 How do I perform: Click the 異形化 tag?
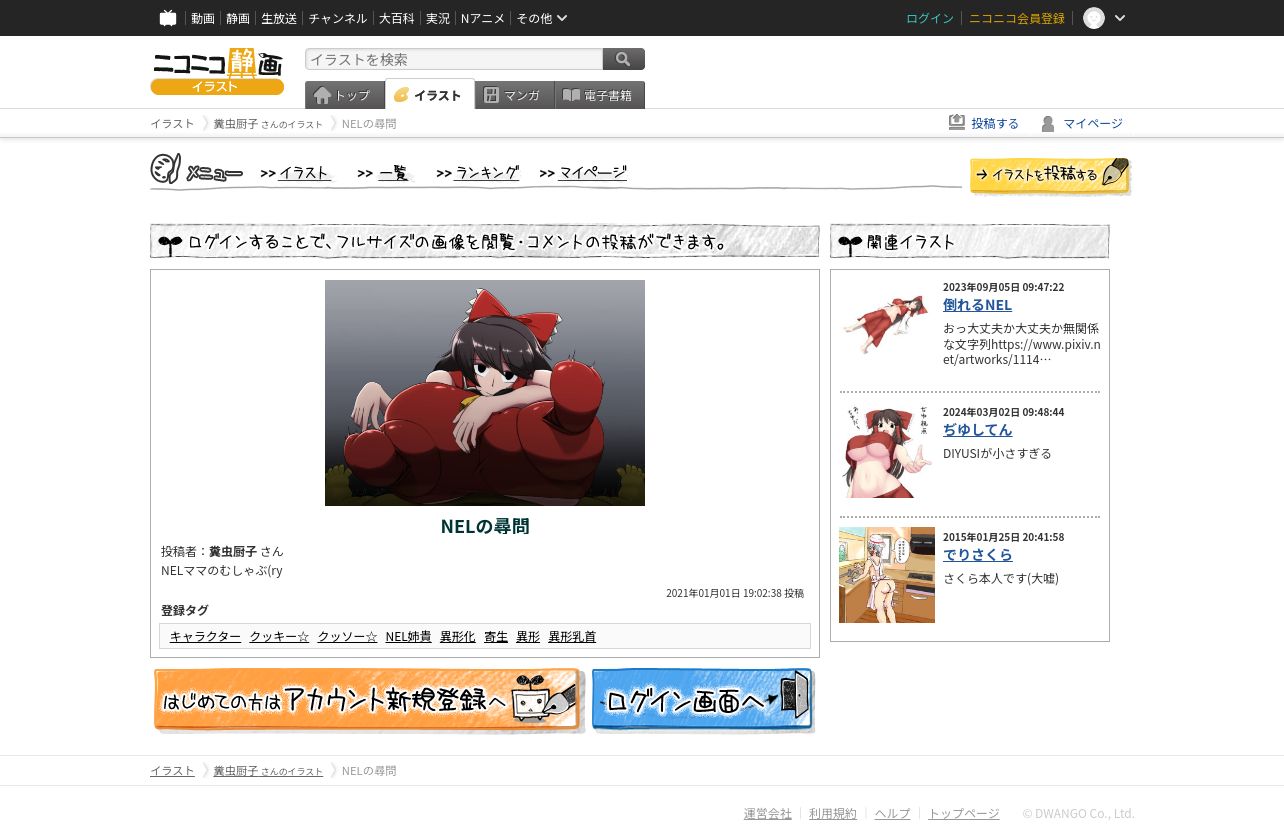tap(458, 637)
